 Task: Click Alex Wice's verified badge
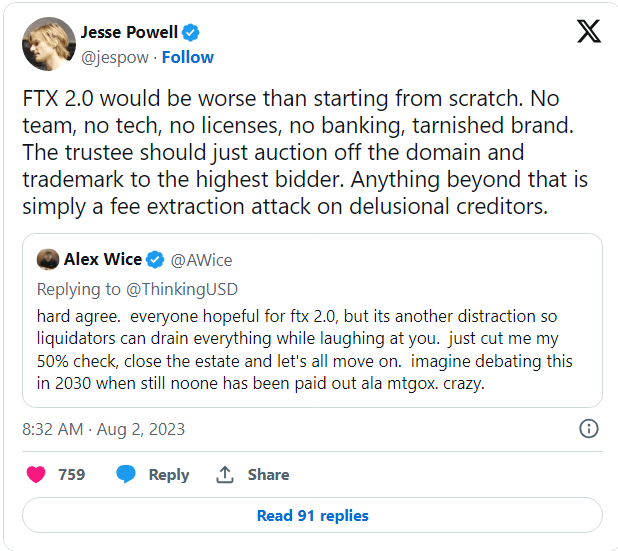coord(155,260)
